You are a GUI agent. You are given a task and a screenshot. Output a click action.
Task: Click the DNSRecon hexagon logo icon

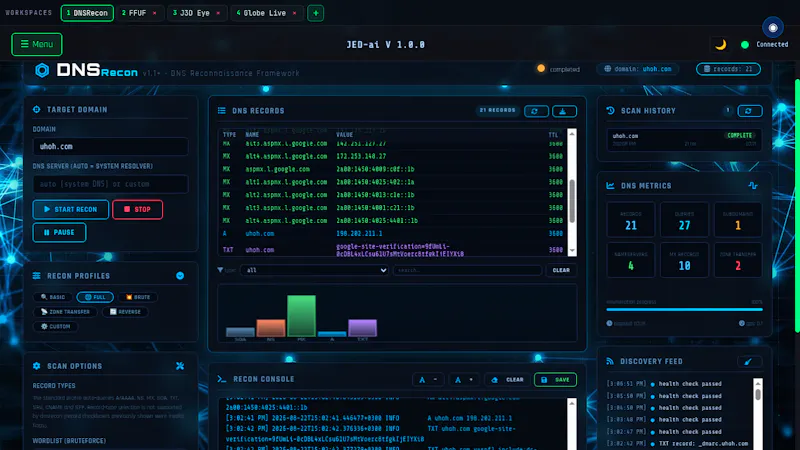[42, 70]
